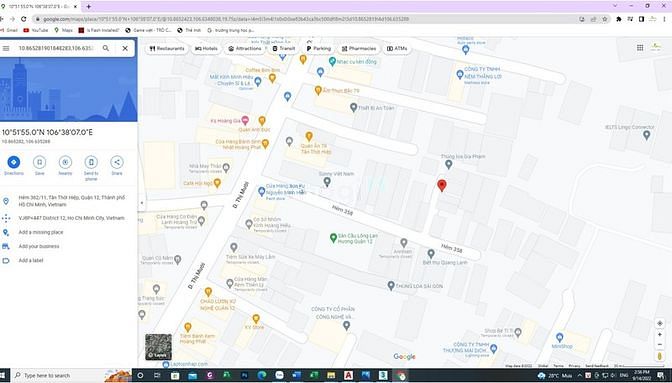
Task: Select the Coffee Bin Bin marker
Action: [272, 78]
